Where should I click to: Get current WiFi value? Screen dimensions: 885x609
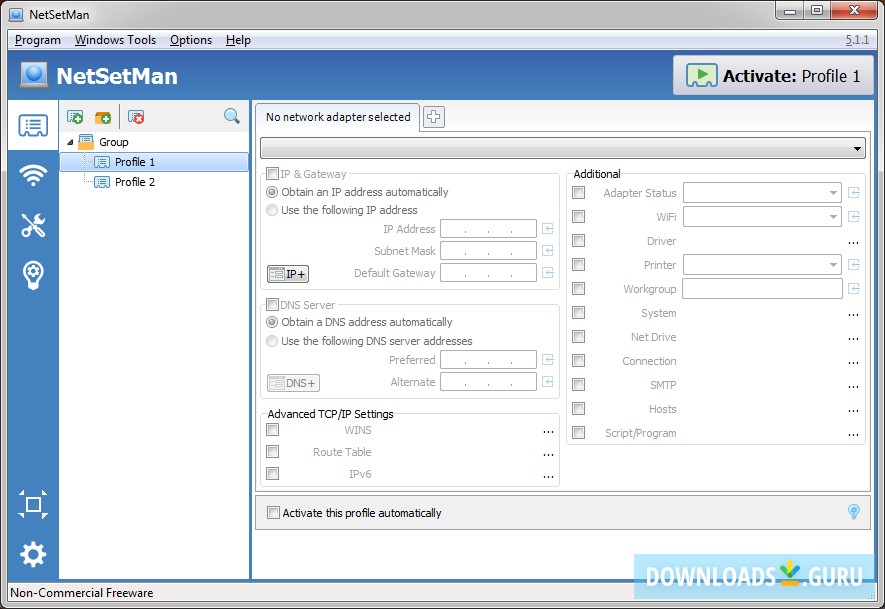tap(853, 217)
